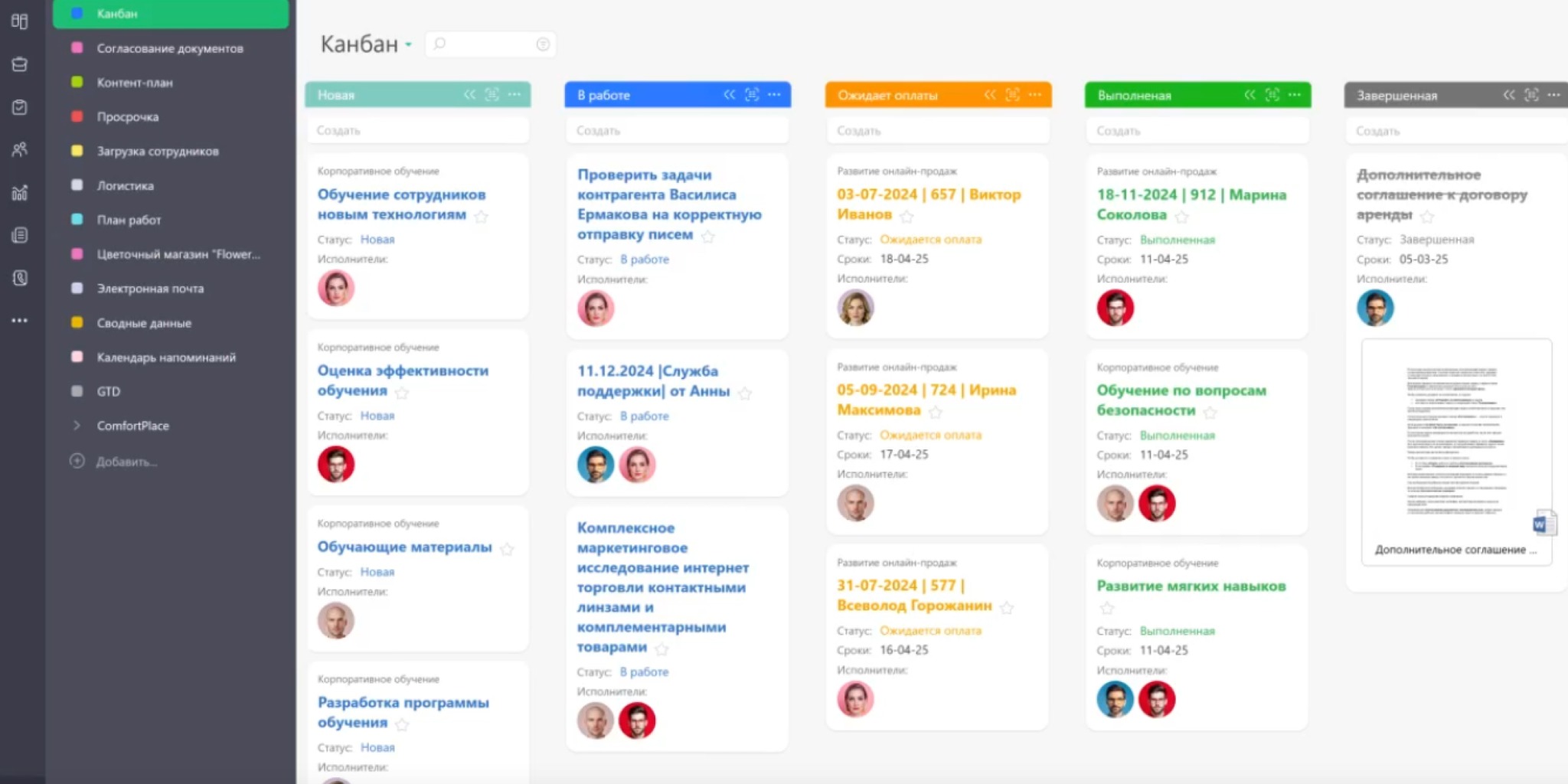Collapse the В работе column with its chevrons
Viewport: 1568px width, 784px height.
point(729,94)
